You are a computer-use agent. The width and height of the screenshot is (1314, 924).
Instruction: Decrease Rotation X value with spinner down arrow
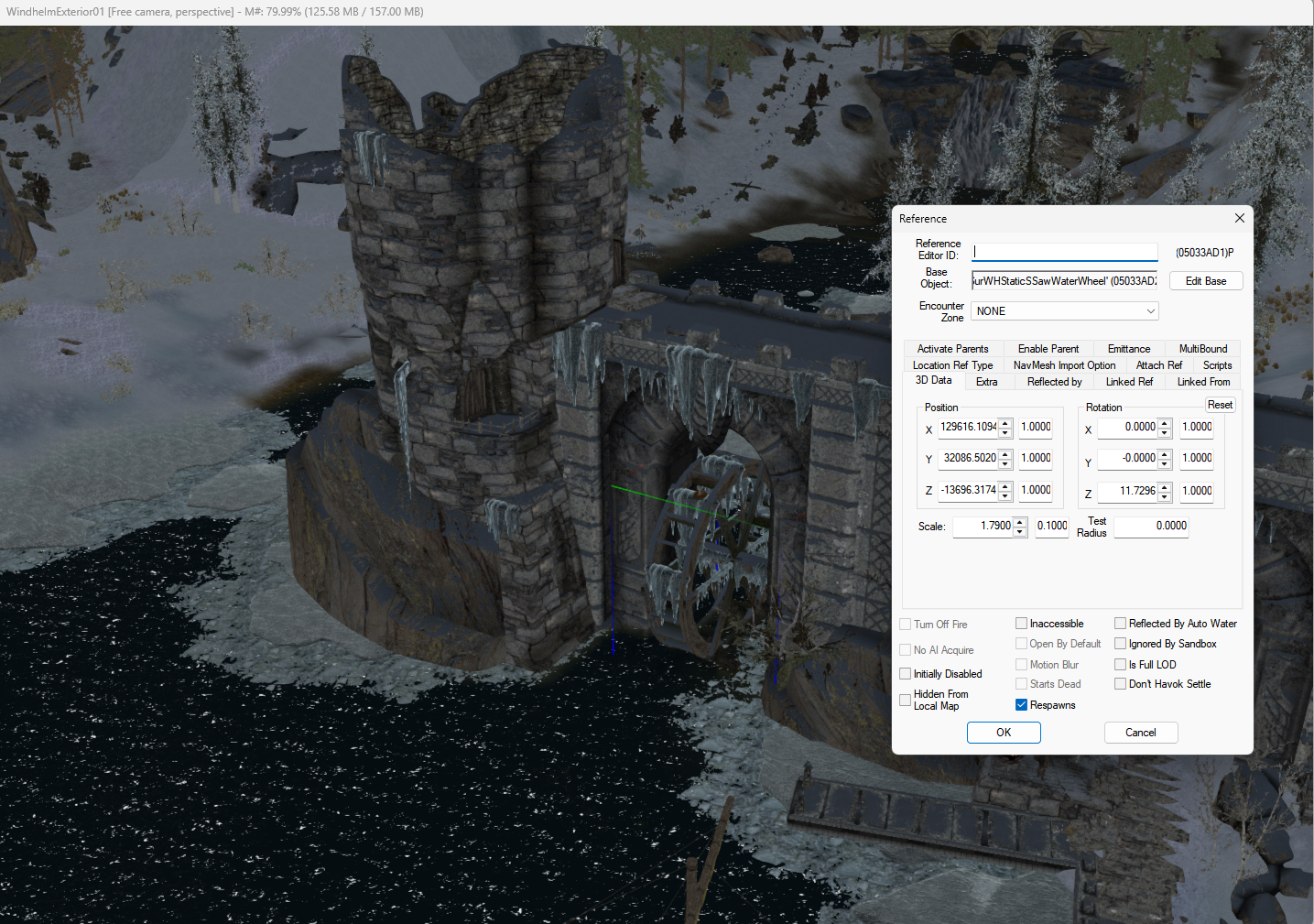click(x=1165, y=432)
